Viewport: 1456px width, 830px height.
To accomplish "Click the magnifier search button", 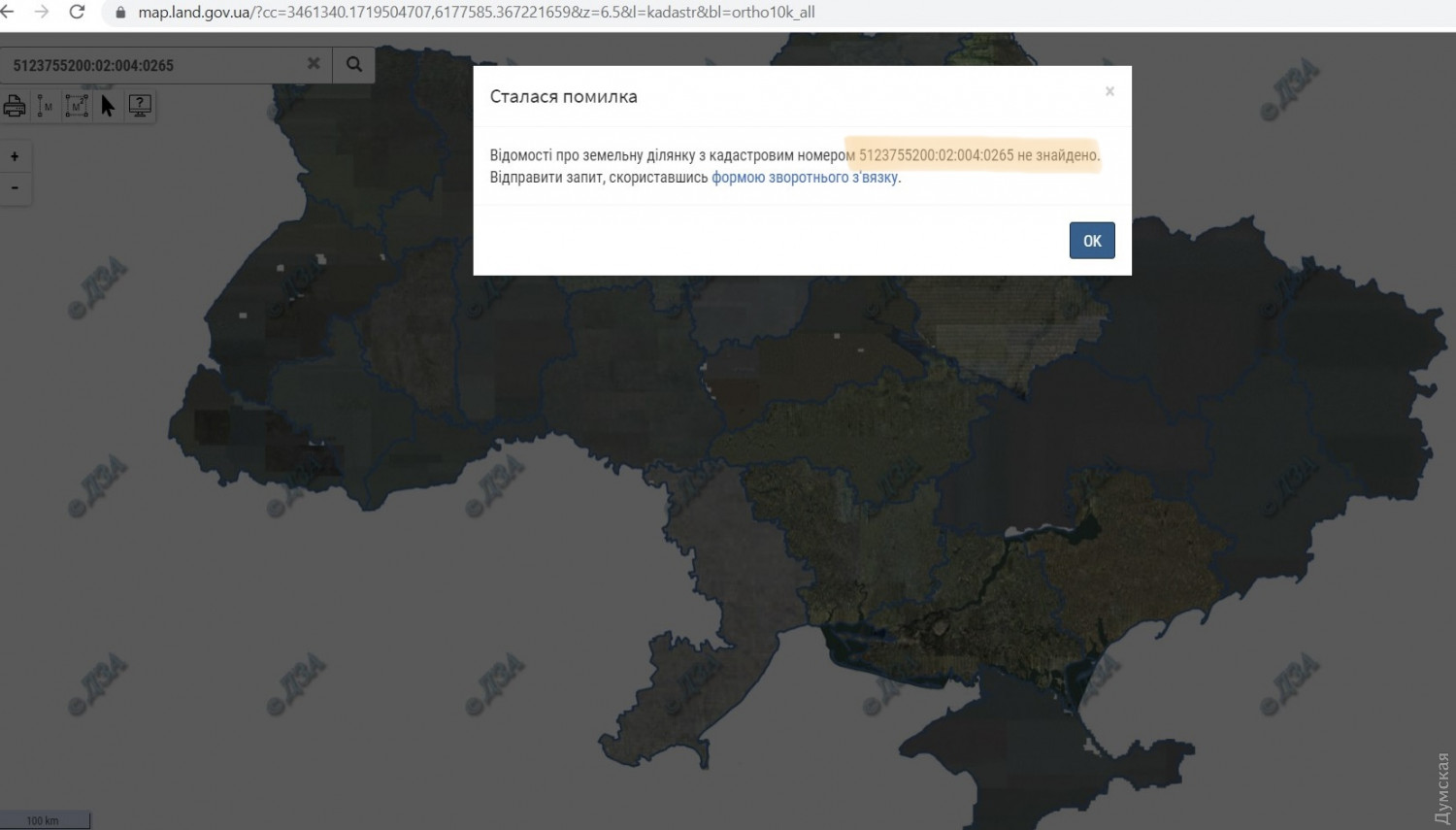I will (354, 64).
